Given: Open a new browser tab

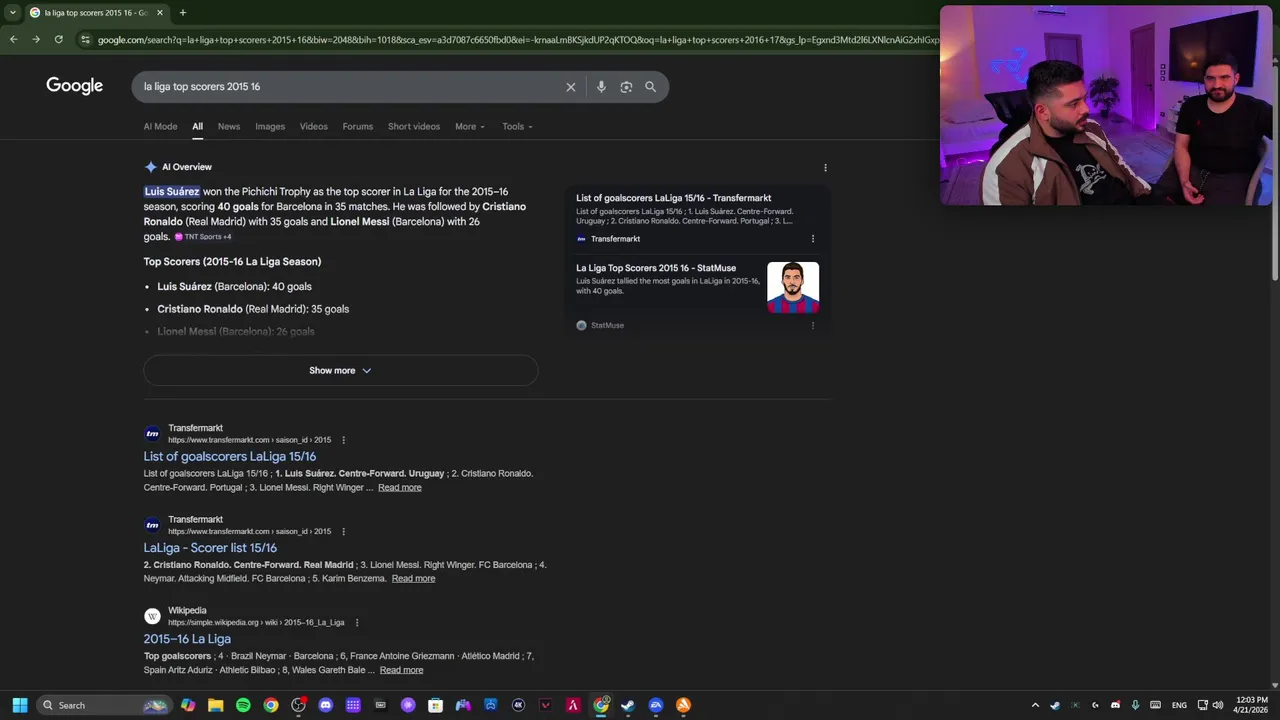Looking at the screenshot, I should coord(182,13).
